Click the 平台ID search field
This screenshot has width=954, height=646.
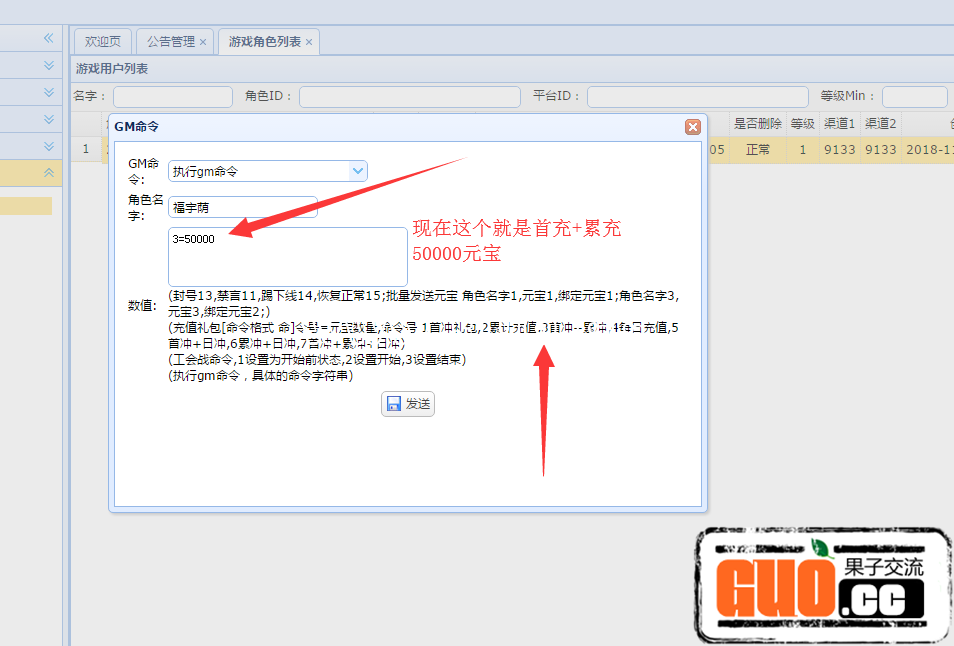(x=696, y=97)
